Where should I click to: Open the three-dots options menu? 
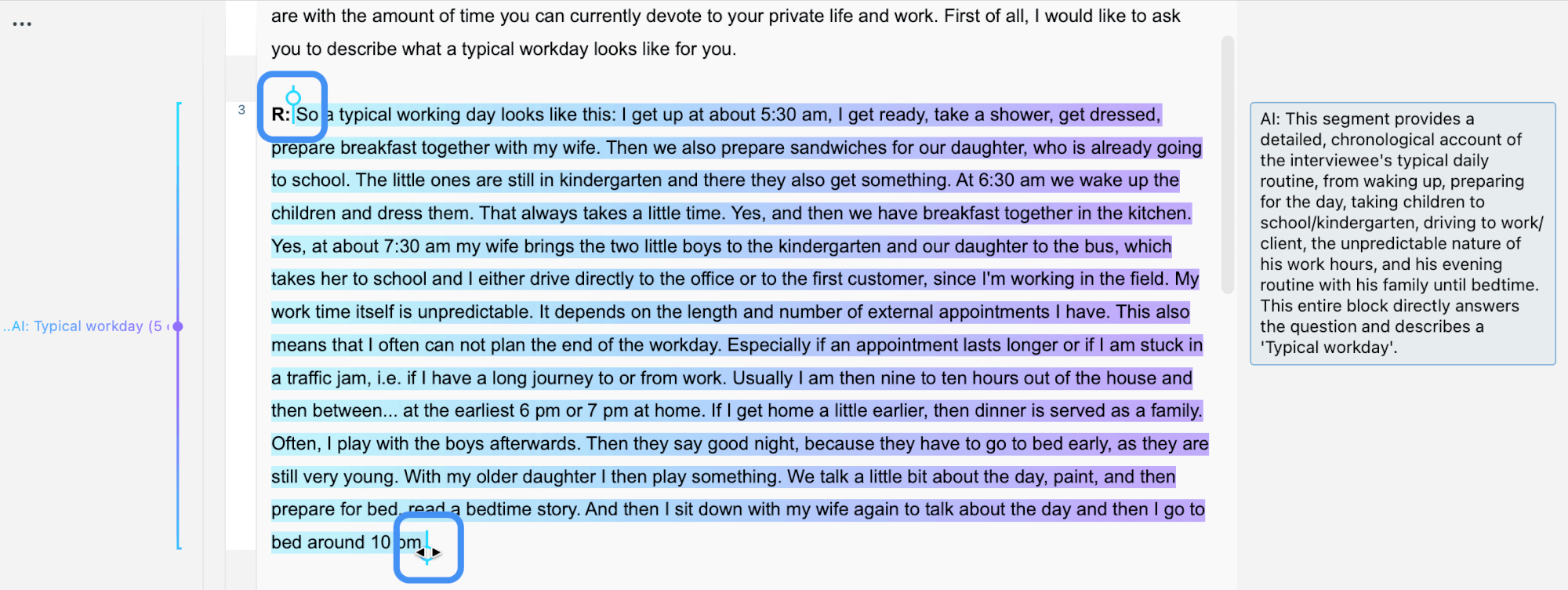click(22, 24)
